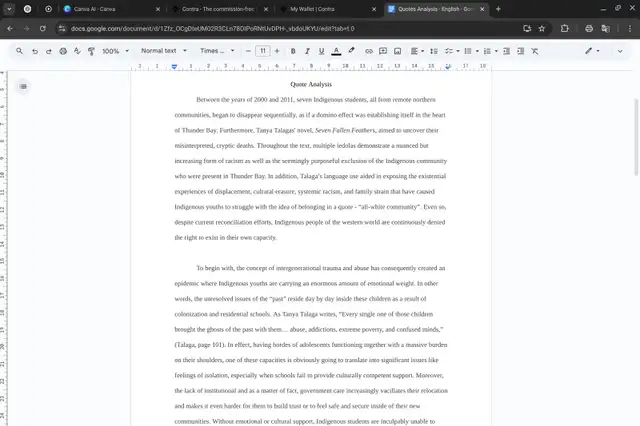The image size is (640, 426).
Task: Open the editing mode pencil dropdown
Action: [592, 51]
